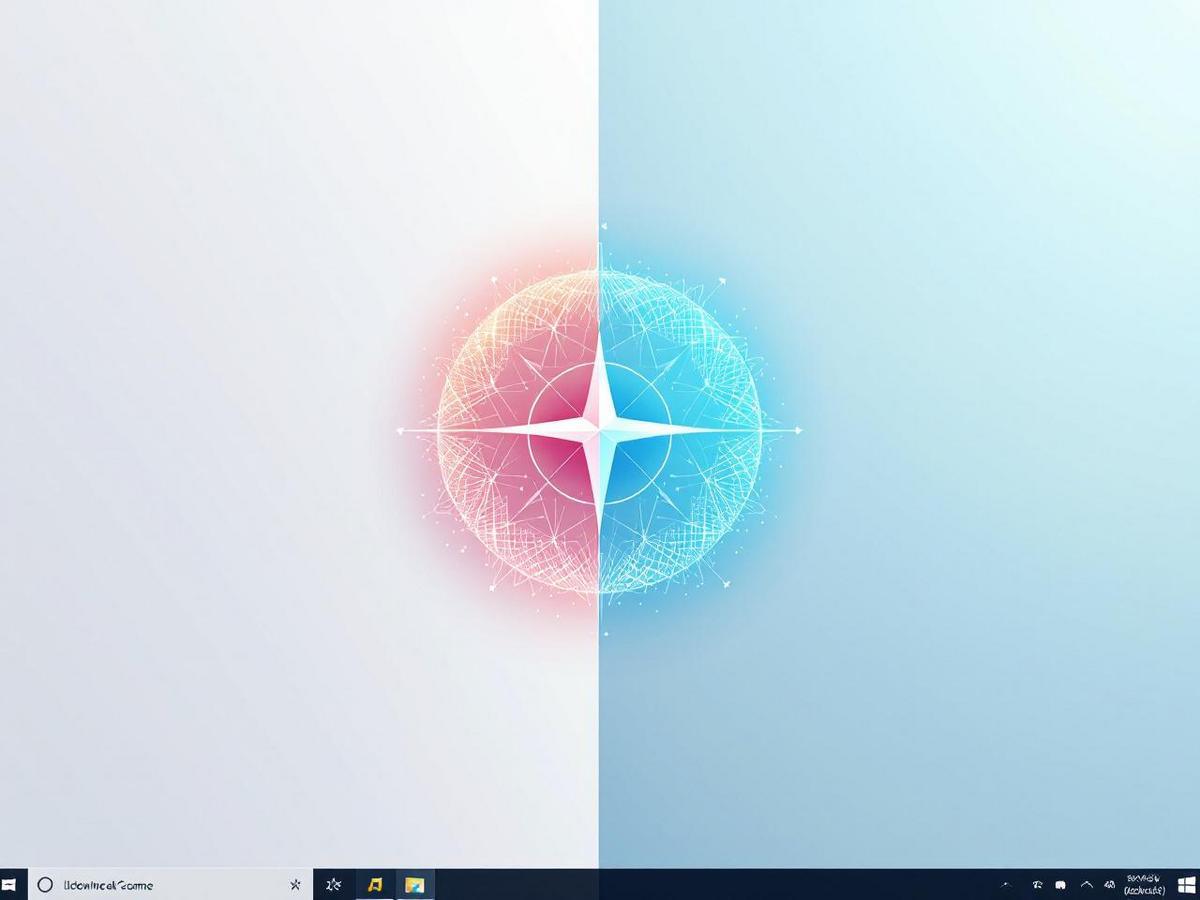Click the star icon inside search box
This screenshot has height=900, width=1200.
(x=295, y=885)
